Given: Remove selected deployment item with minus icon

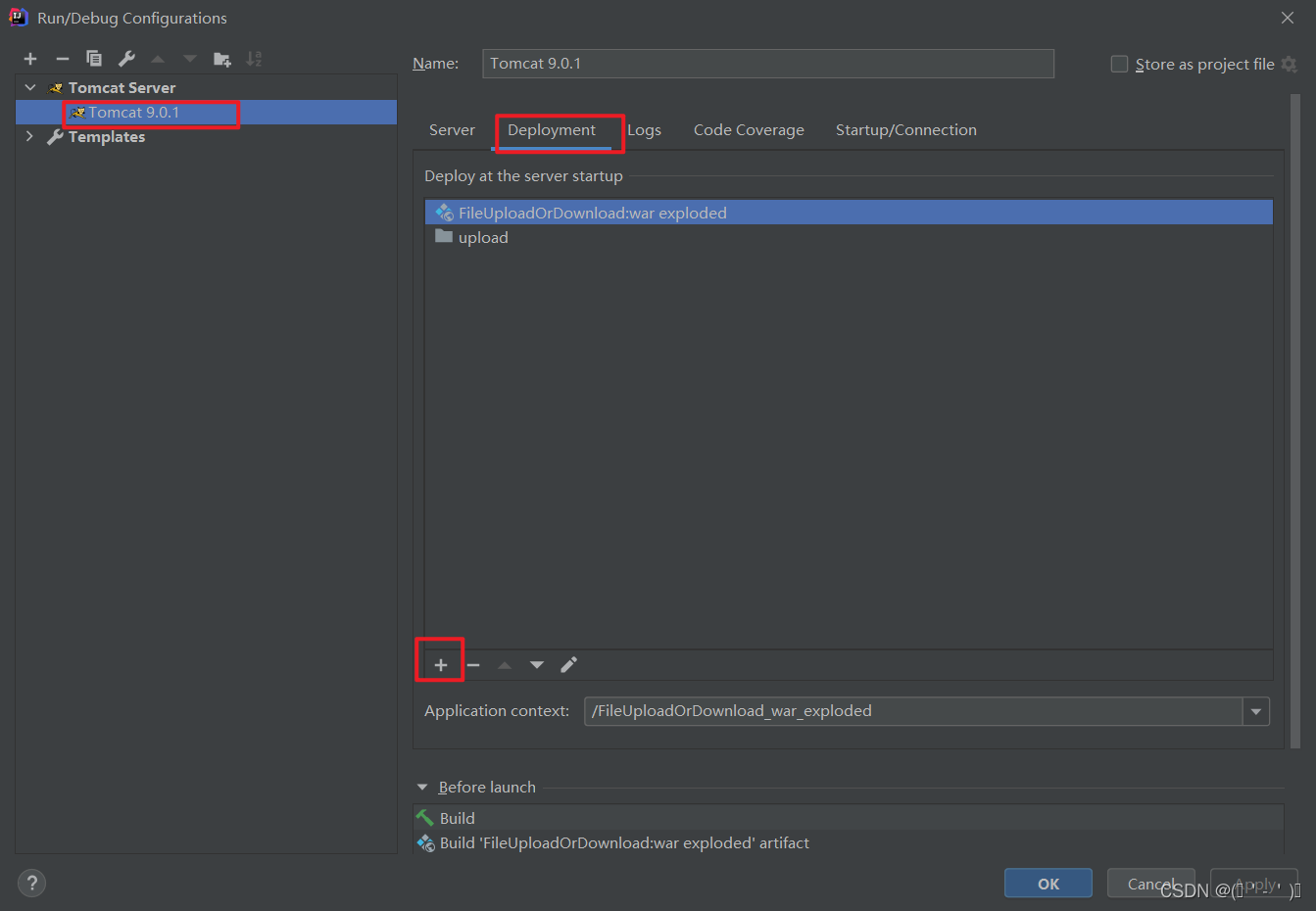Looking at the screenshot, I should coord(473,665).
